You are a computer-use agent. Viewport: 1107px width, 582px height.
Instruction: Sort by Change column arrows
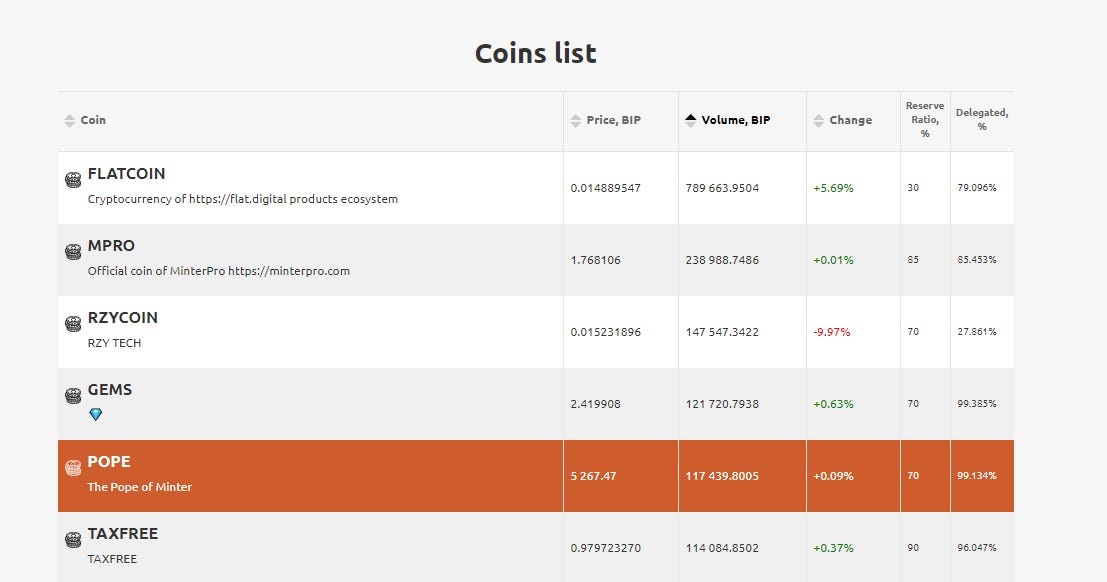(818, 121)
